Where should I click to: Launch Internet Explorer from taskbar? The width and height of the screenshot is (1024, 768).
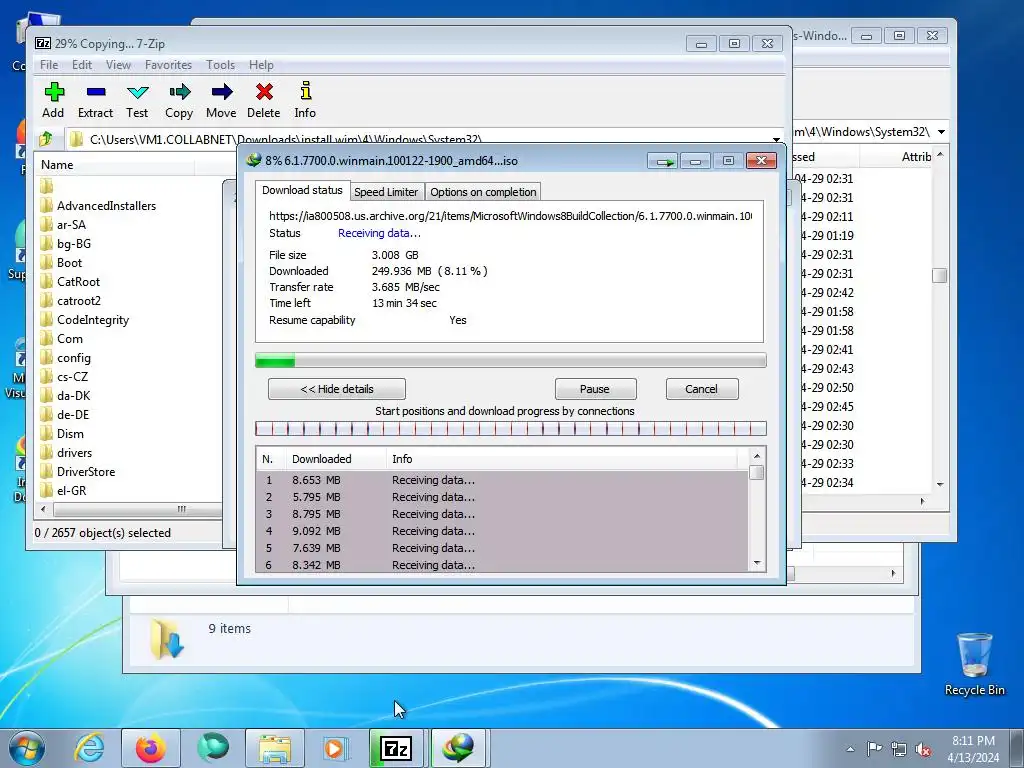pos(89,748)
